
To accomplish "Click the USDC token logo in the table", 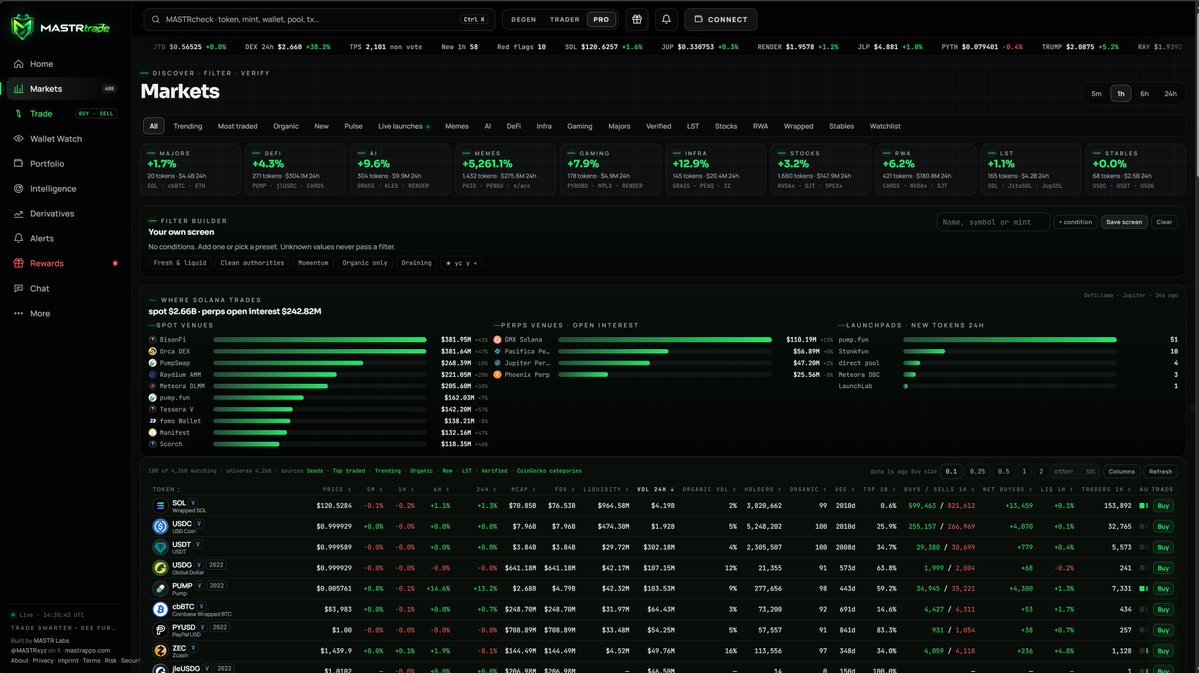I will point(160,526).
